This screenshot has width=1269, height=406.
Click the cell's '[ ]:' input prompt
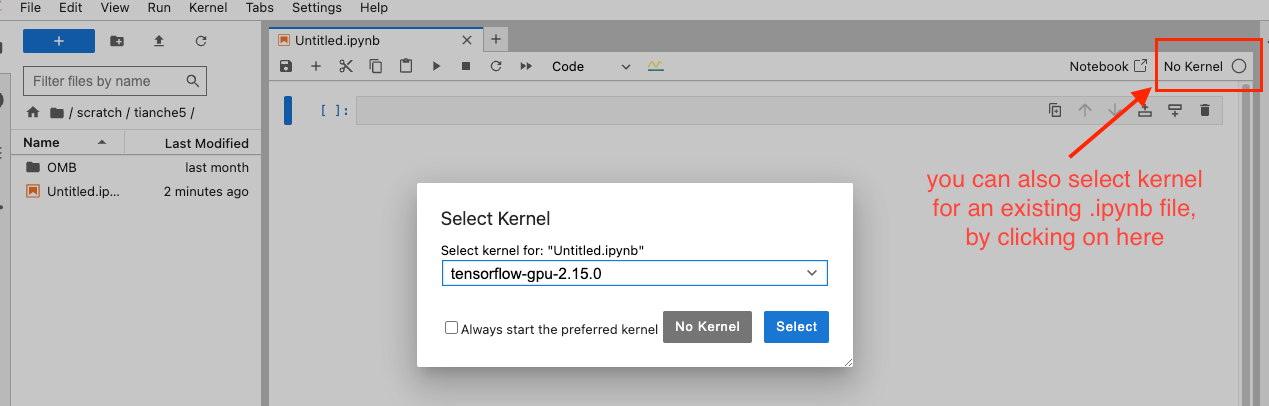pyautogui.click(x=334, y=111)
